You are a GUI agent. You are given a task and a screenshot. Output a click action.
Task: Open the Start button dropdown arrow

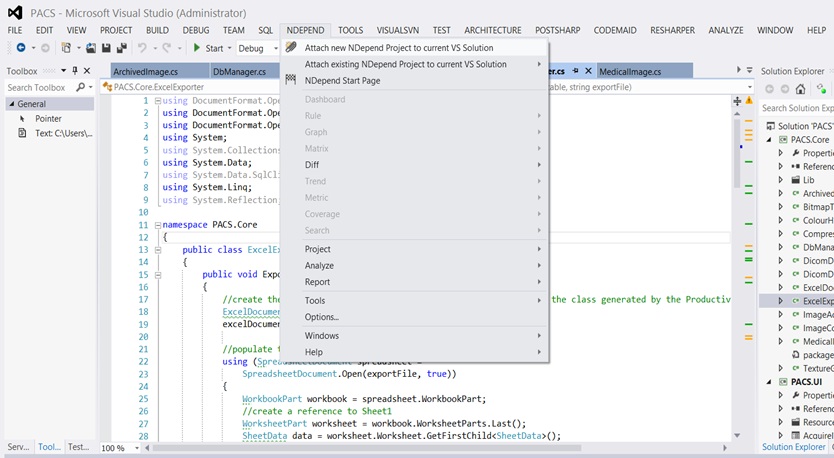(230, 48)
